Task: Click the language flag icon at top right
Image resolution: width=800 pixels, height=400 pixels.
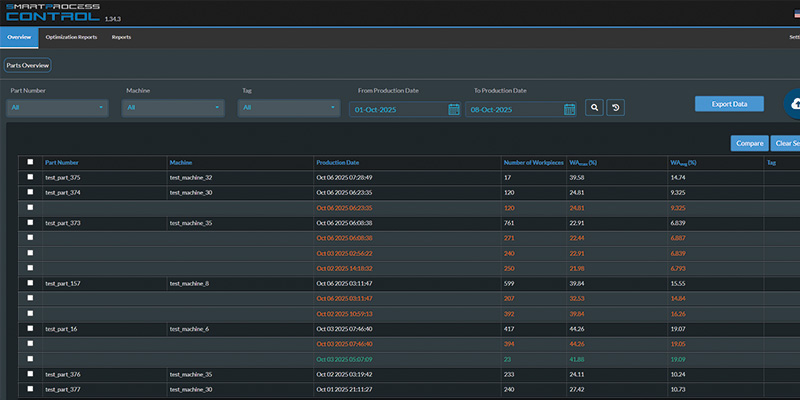Action: coord(796,14)
